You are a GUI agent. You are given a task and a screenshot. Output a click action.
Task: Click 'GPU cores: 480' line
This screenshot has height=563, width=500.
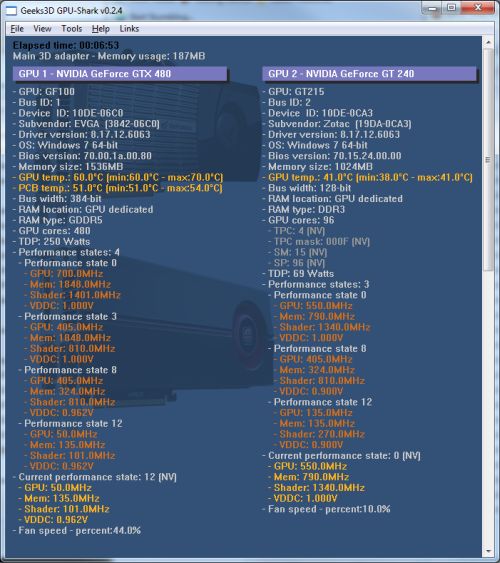52,231
